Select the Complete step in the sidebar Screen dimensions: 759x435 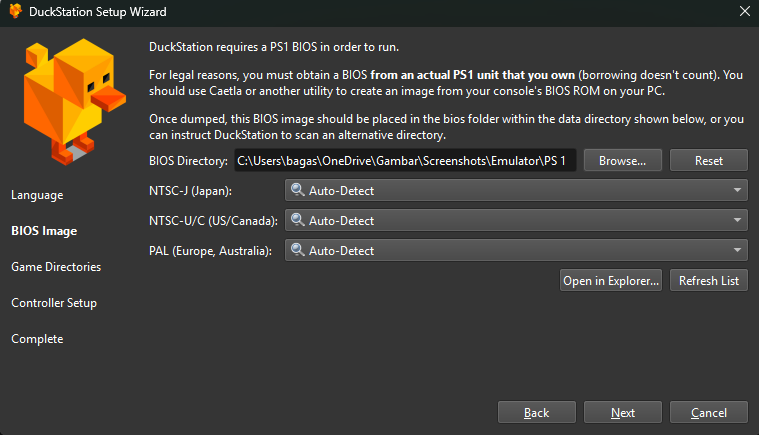[x=37, y=339]
